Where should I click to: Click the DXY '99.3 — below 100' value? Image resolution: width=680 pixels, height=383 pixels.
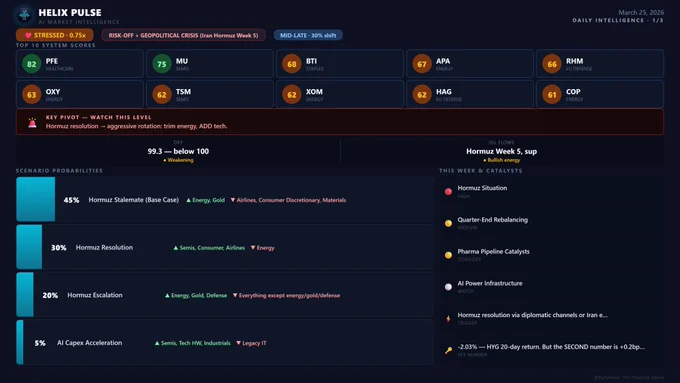click(178, 151)
